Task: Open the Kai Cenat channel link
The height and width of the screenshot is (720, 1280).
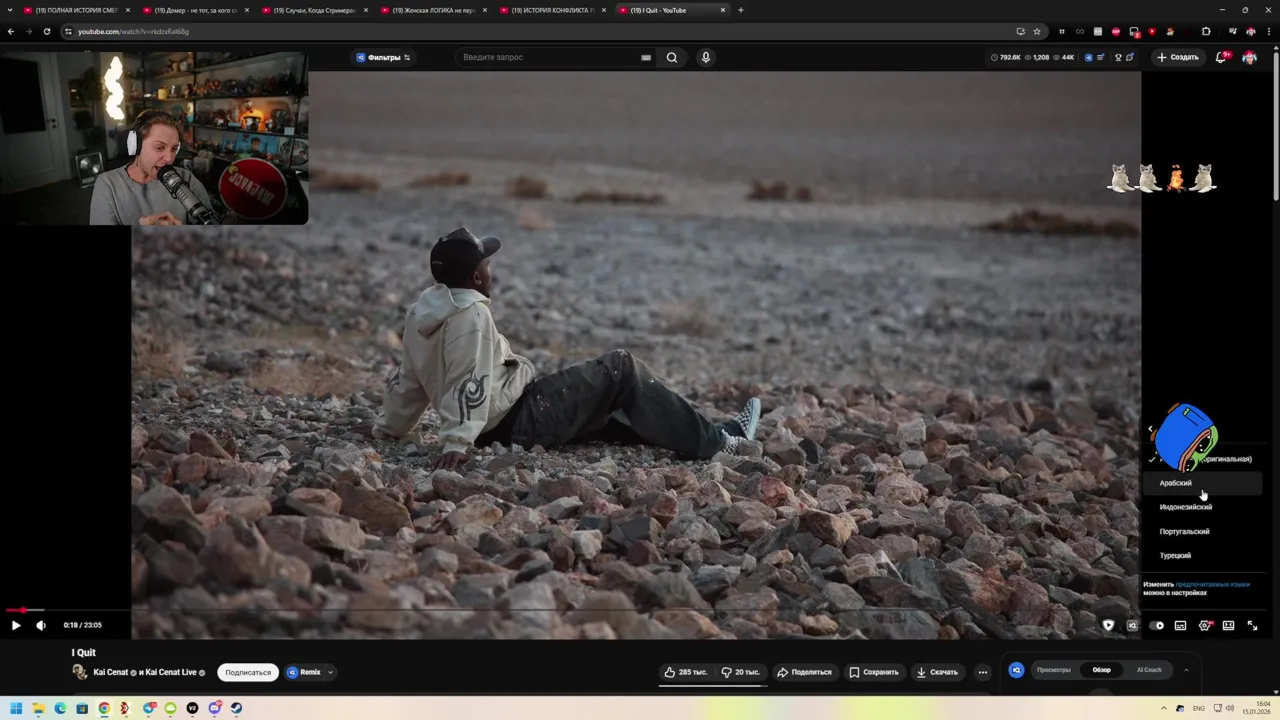Action: [x=111, y=672]
